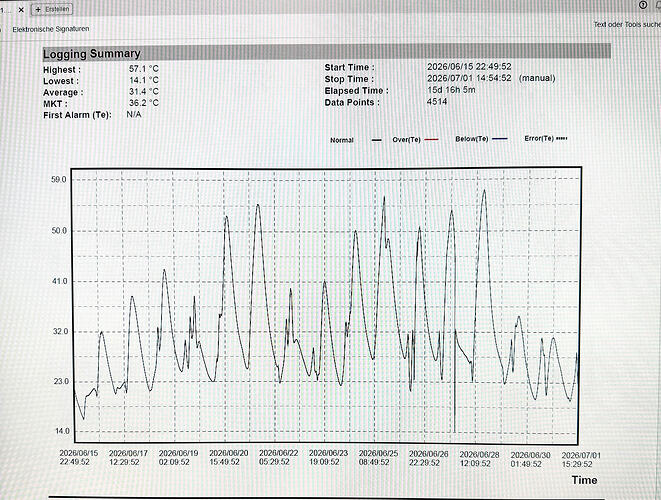Click the Highest value 57.1 °C
The image size is (661, 500).
click(x=144, y=68)
